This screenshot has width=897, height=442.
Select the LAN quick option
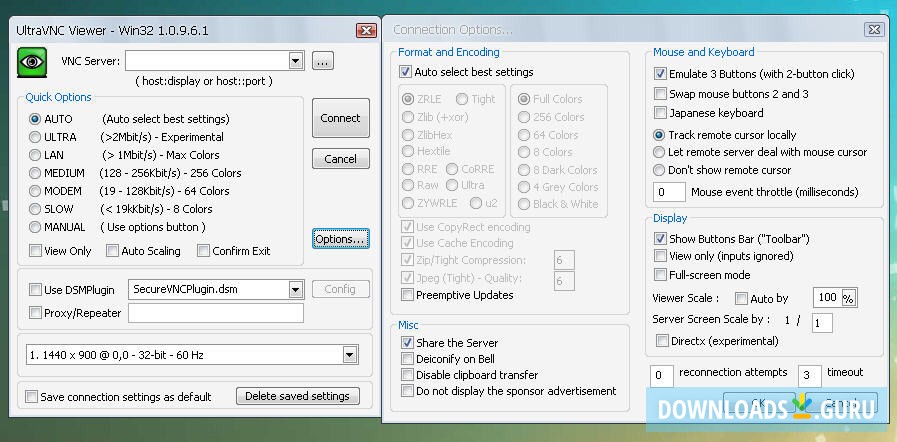(x=35, y=155)
